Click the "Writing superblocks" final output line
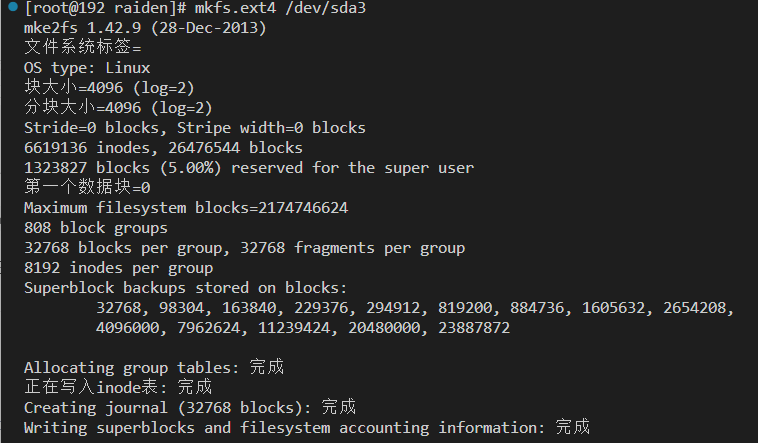The height and width of the screenshot is (443, 758). click(307, 427)
